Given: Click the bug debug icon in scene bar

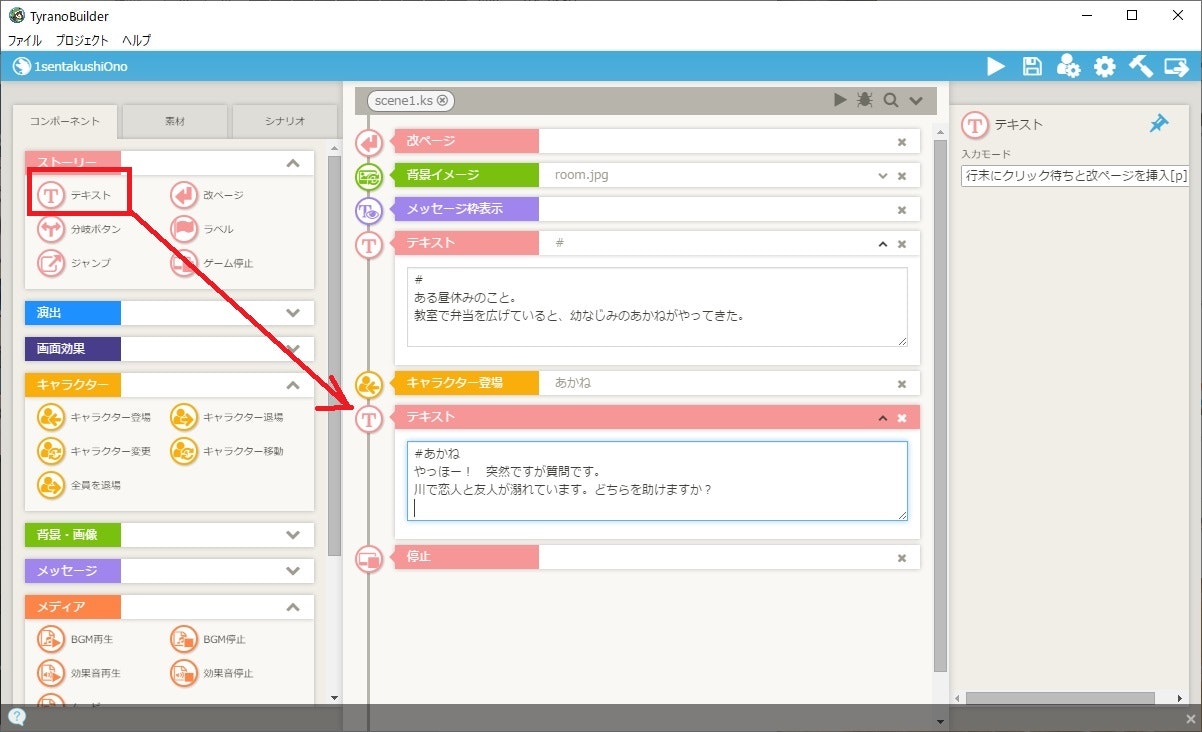Looking at the screenshot, I should point(865,100).
